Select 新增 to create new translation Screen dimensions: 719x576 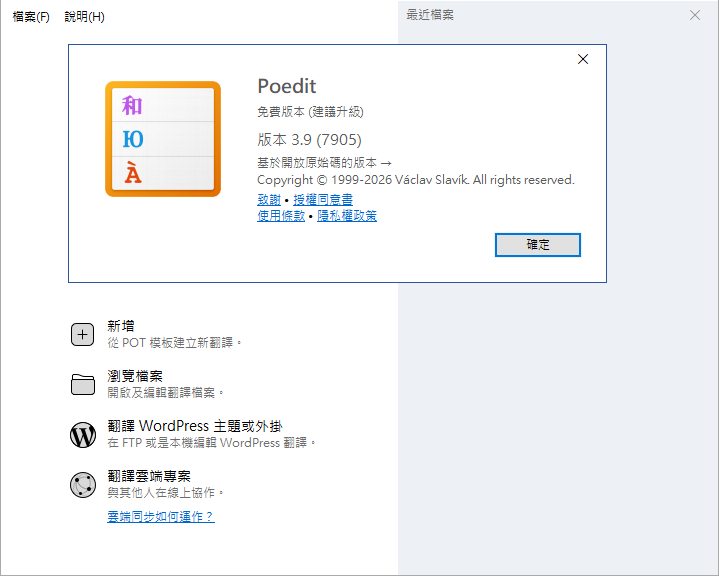click(121, 326)
